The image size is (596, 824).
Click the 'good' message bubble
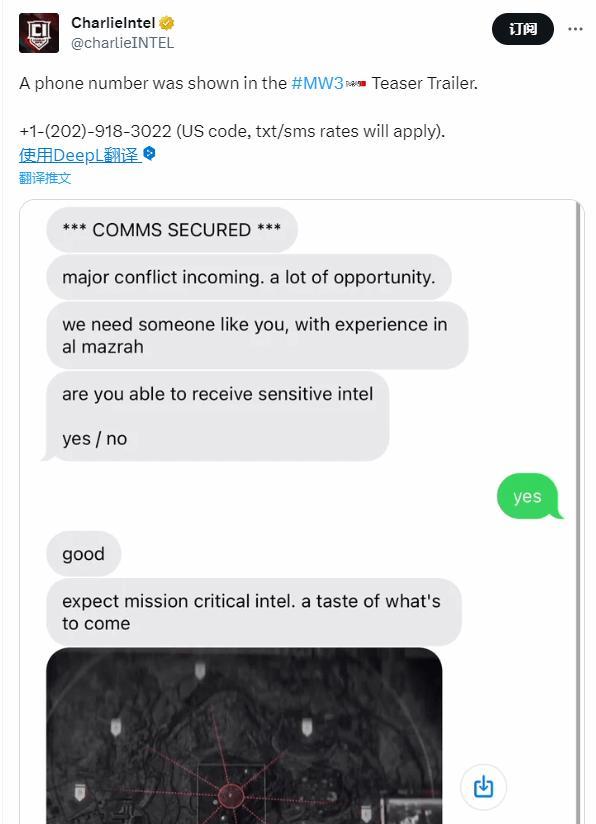[x=84, y=554]
